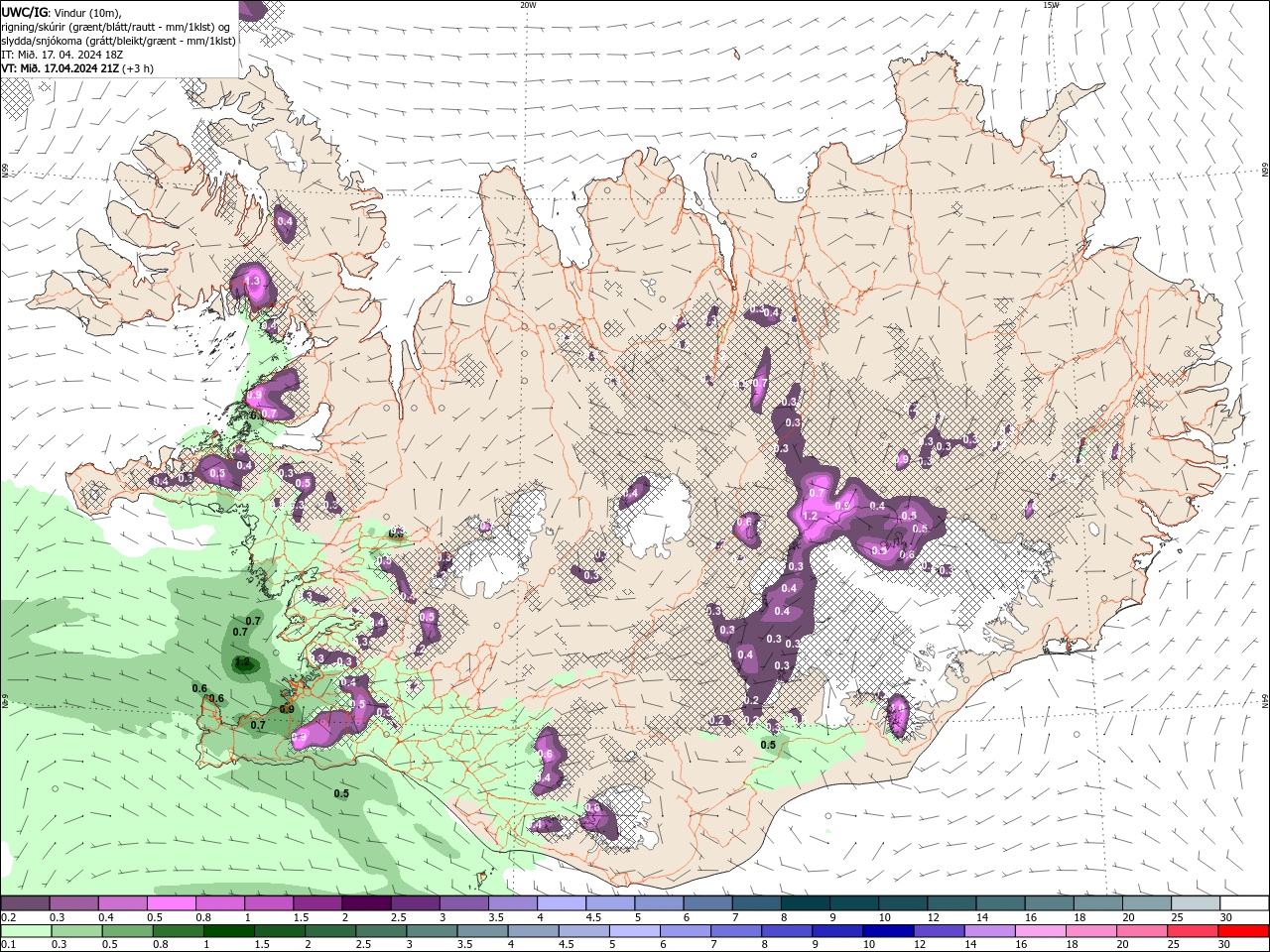The height and width of the screenshot is (952, 1270).
Task: Click the bright pink 0.5 snow legend swatch
Action: pos(171,903)
